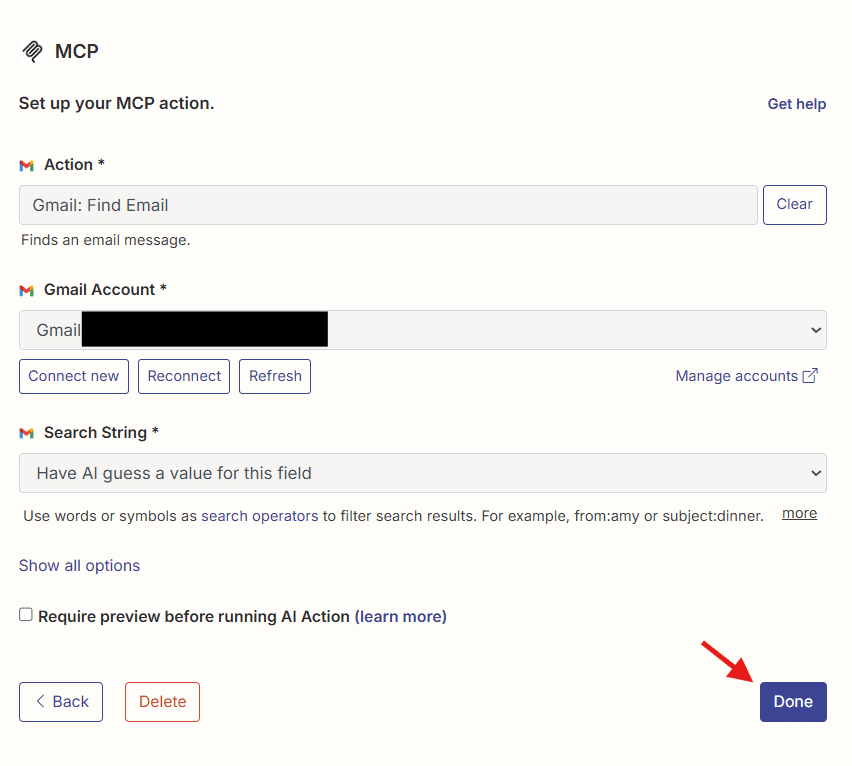Enable Require preview before running AI Action

(x=26, y=615)
